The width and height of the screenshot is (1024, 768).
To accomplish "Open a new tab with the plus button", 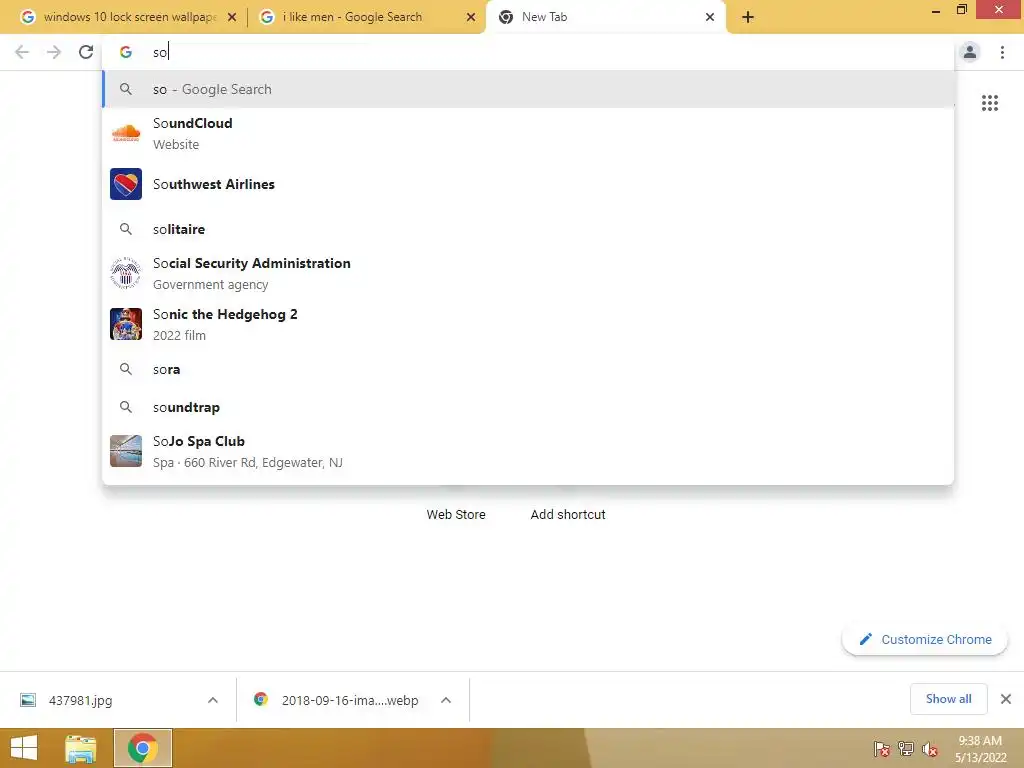I will pyautogui.click(x=748, y=17).
